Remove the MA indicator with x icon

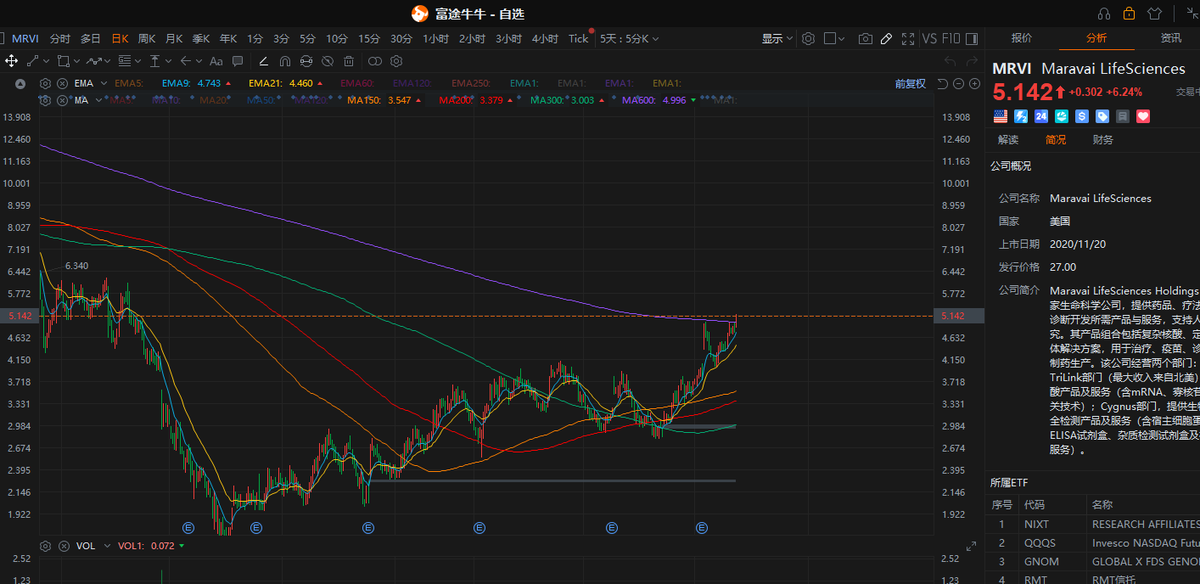tap(62, 100)
